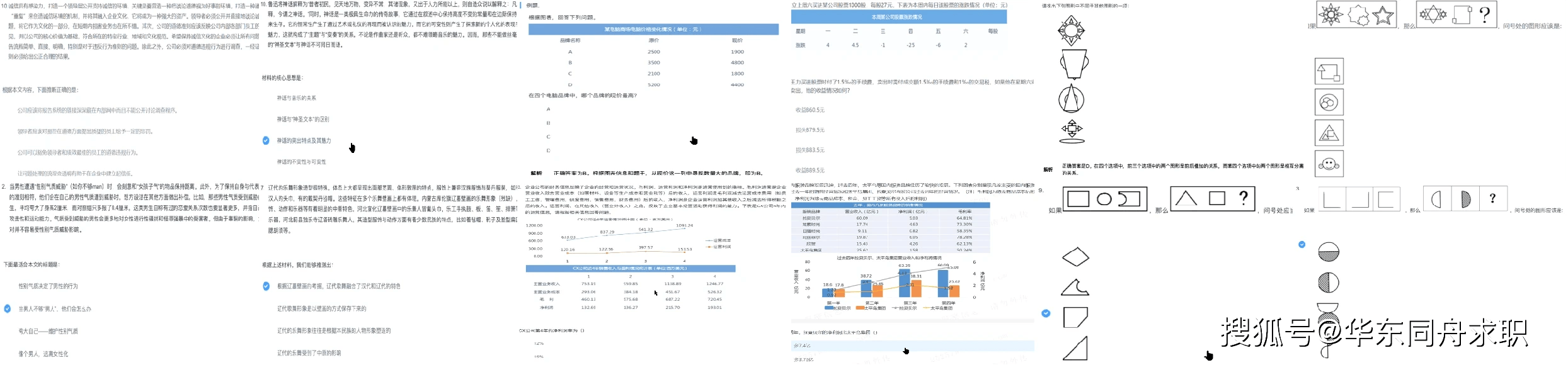Select the sun-in-diamond figure option
This screenshot has height=365, width=1568.
point(1071,31)
